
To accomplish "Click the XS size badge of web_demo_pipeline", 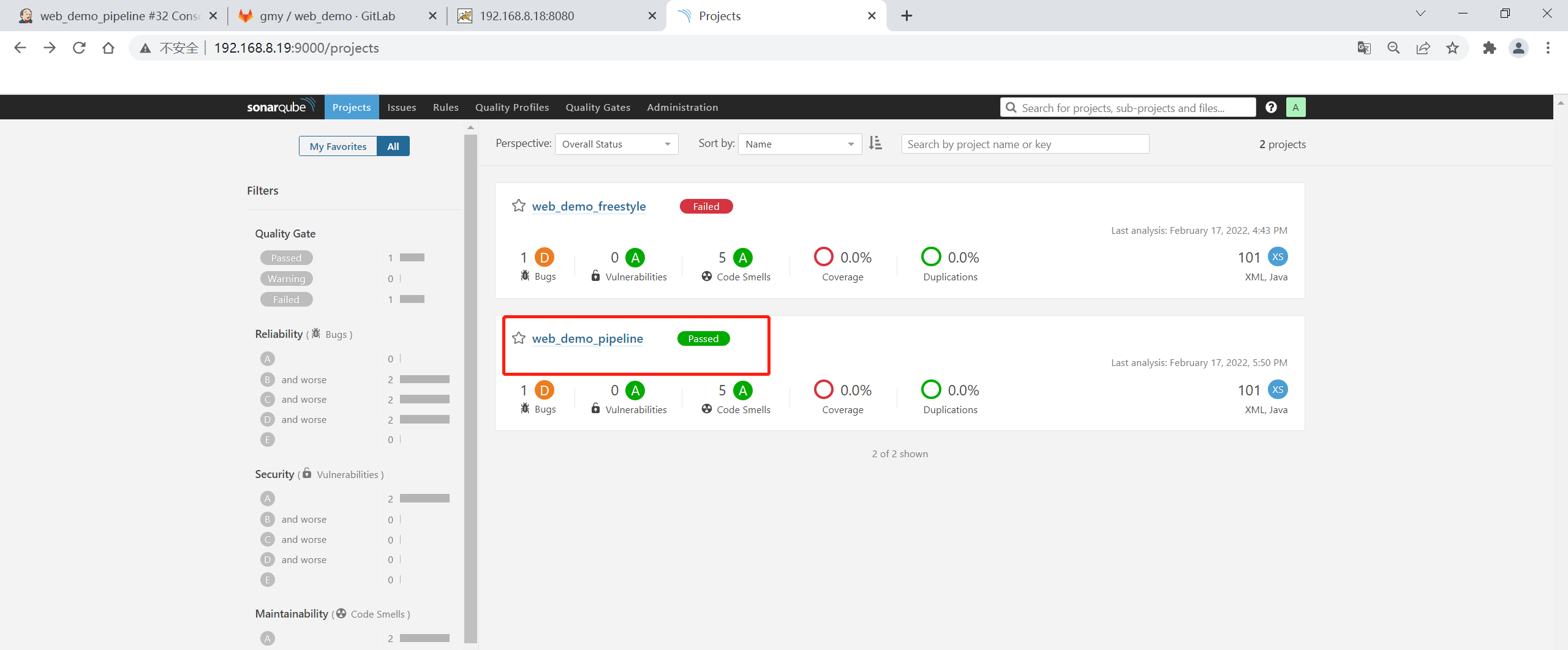I will pyautogui.click(x=1278, y=389).
